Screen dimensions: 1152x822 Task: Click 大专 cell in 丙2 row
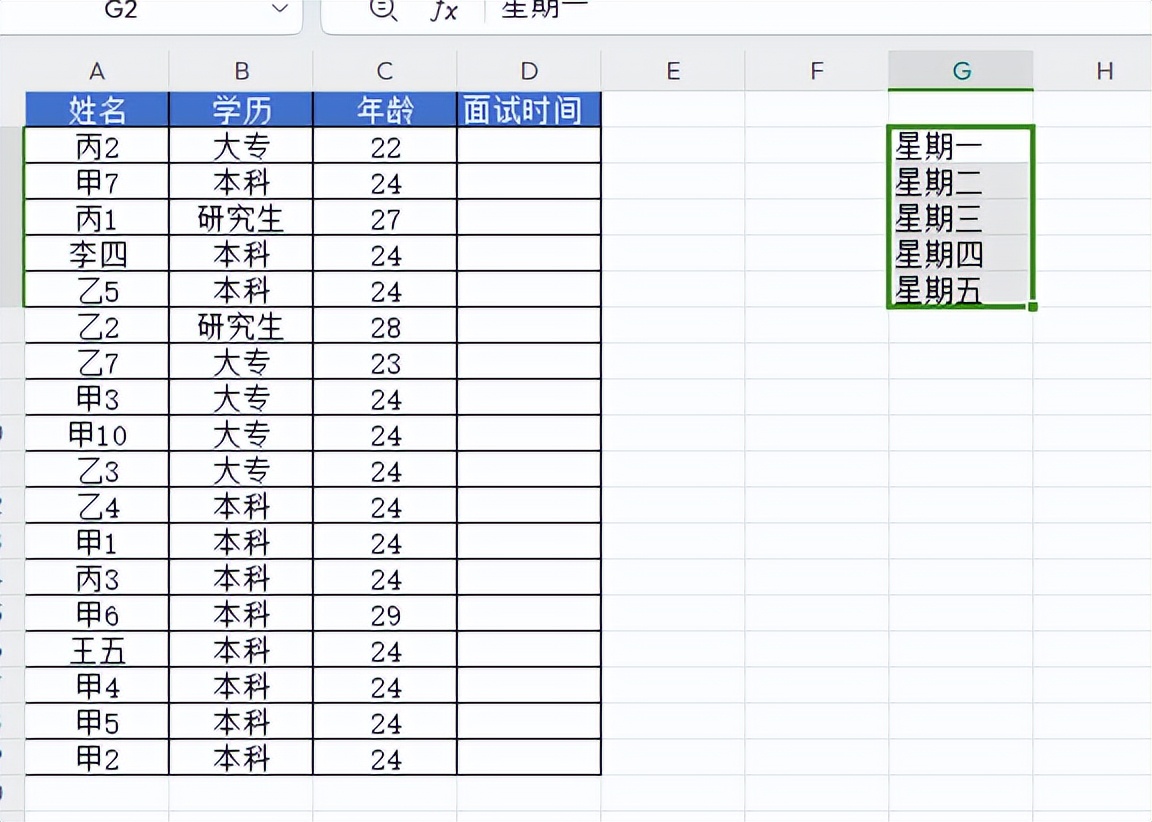[x=241, y=145]
